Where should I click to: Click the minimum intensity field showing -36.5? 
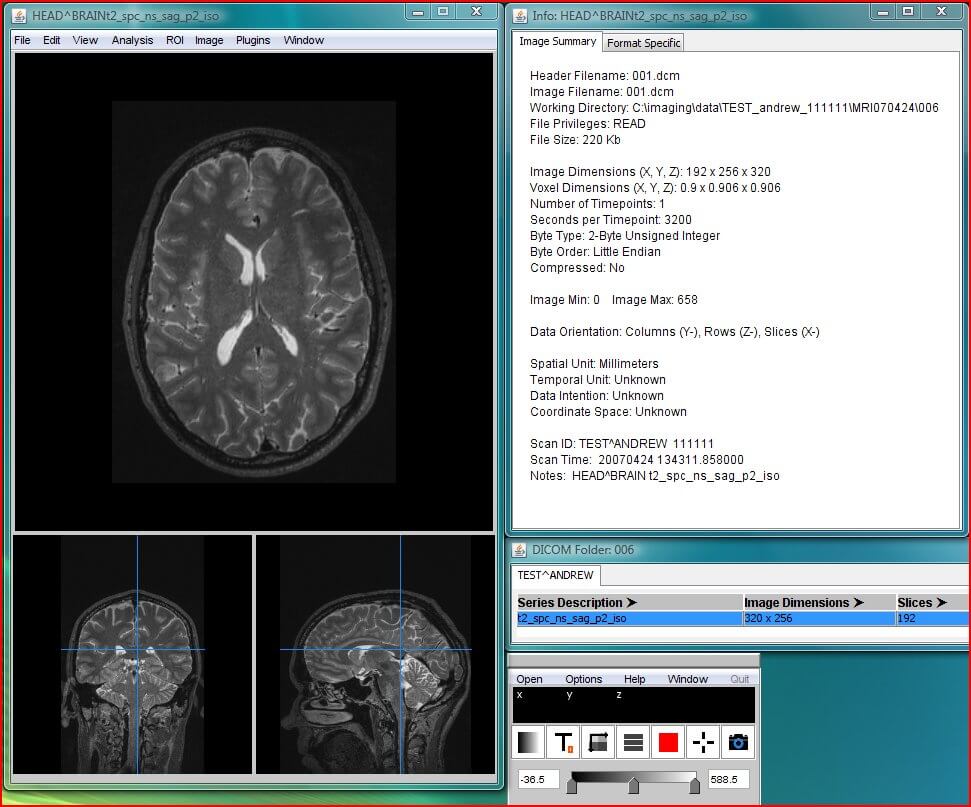538,779
